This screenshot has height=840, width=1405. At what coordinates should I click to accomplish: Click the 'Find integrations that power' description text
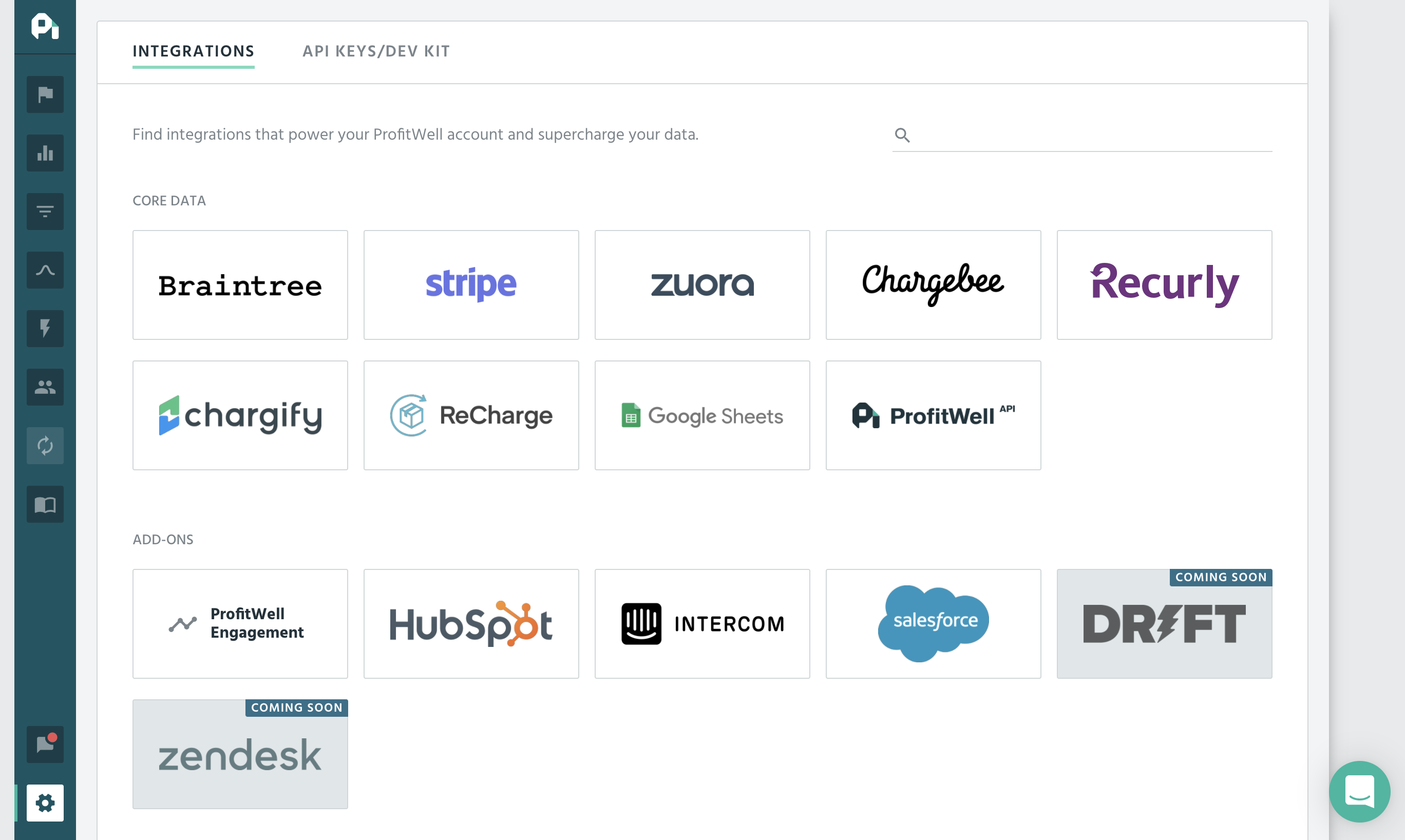(x=415, y=135)
